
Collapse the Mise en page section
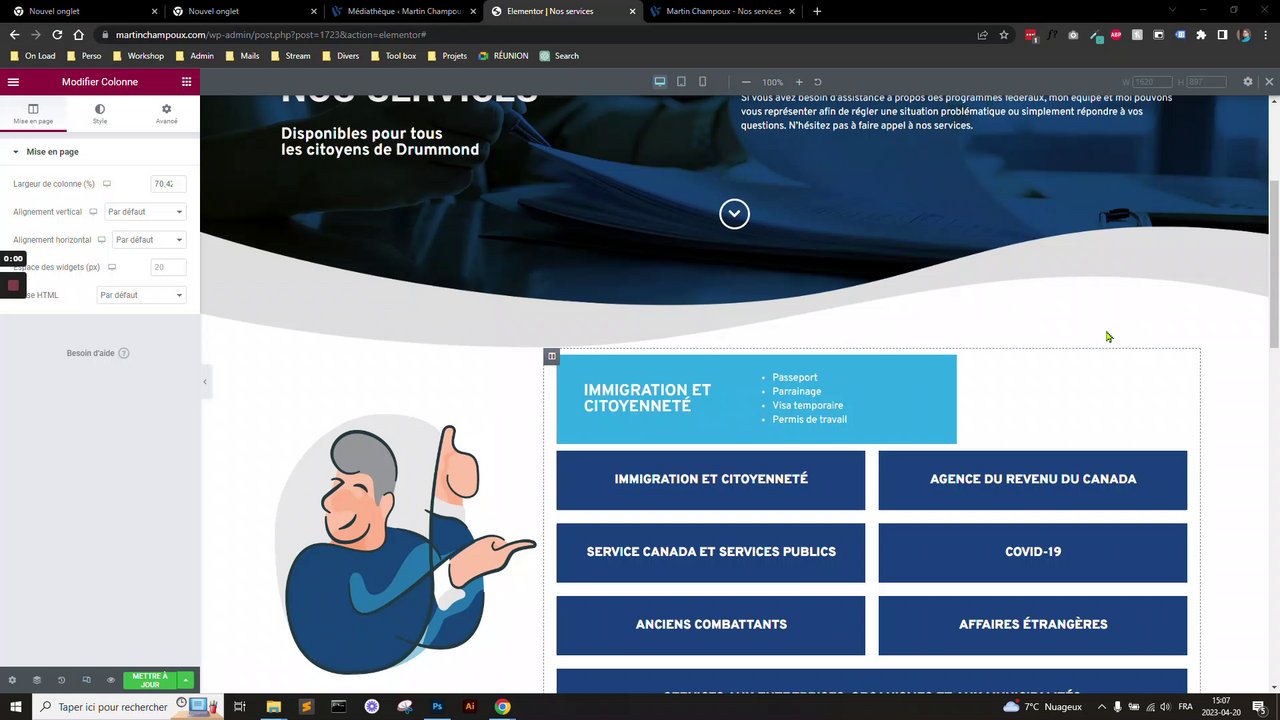click(x=100, y=152)
